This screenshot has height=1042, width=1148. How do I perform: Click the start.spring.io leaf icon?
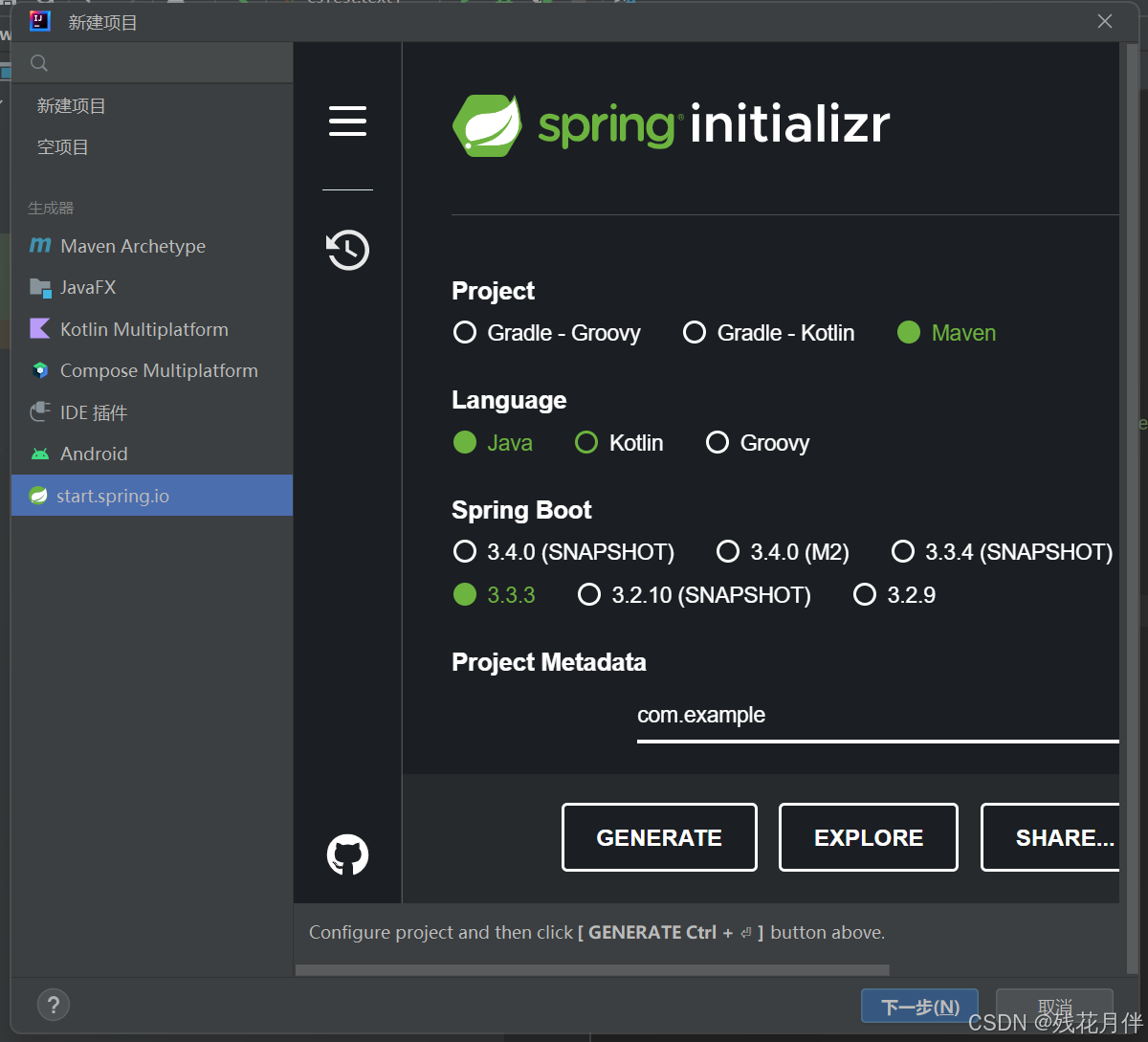(x=38, y=496)
